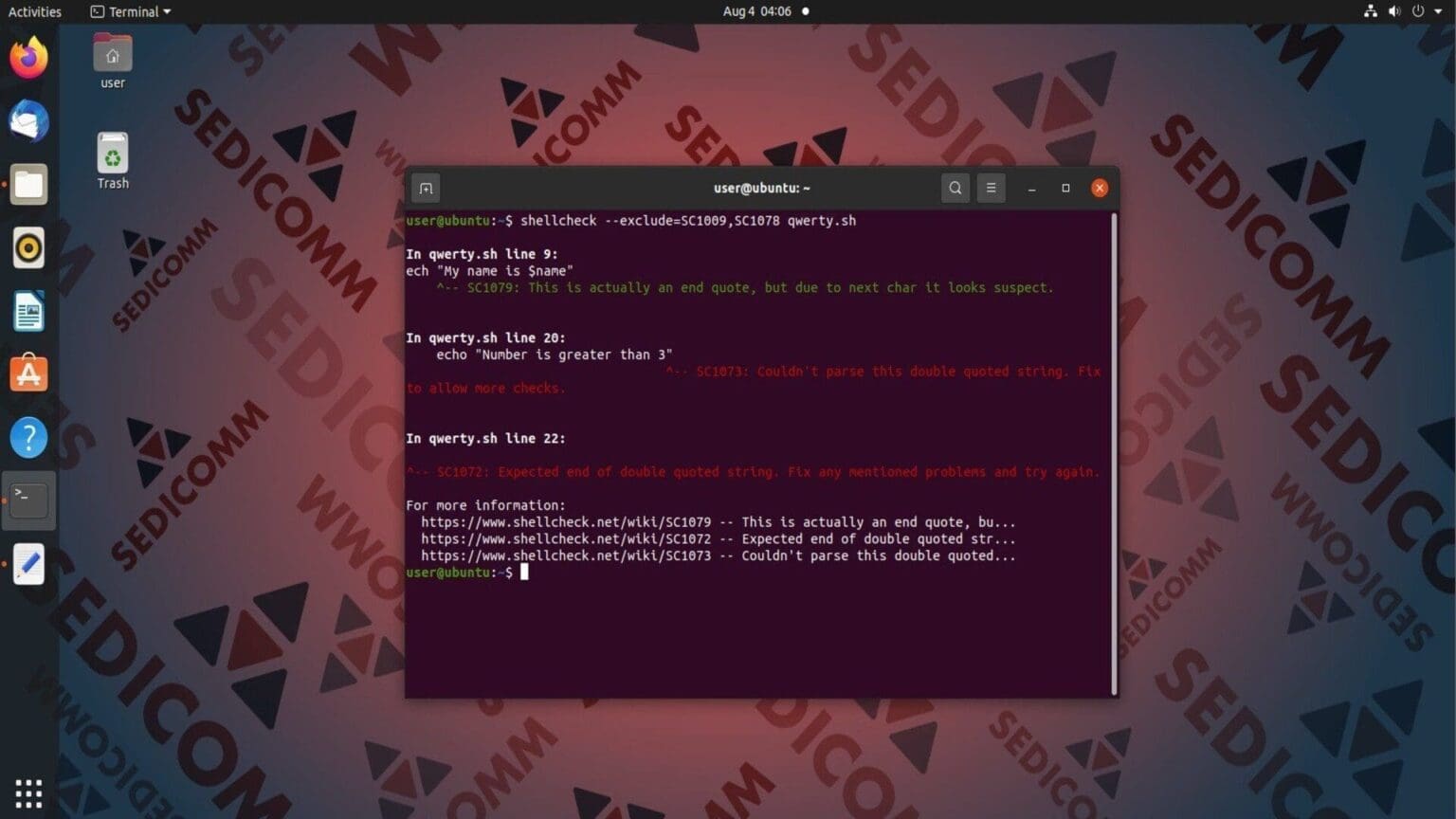
Task: Launch LibreOffice Writer from the dock
Action: 28,311
